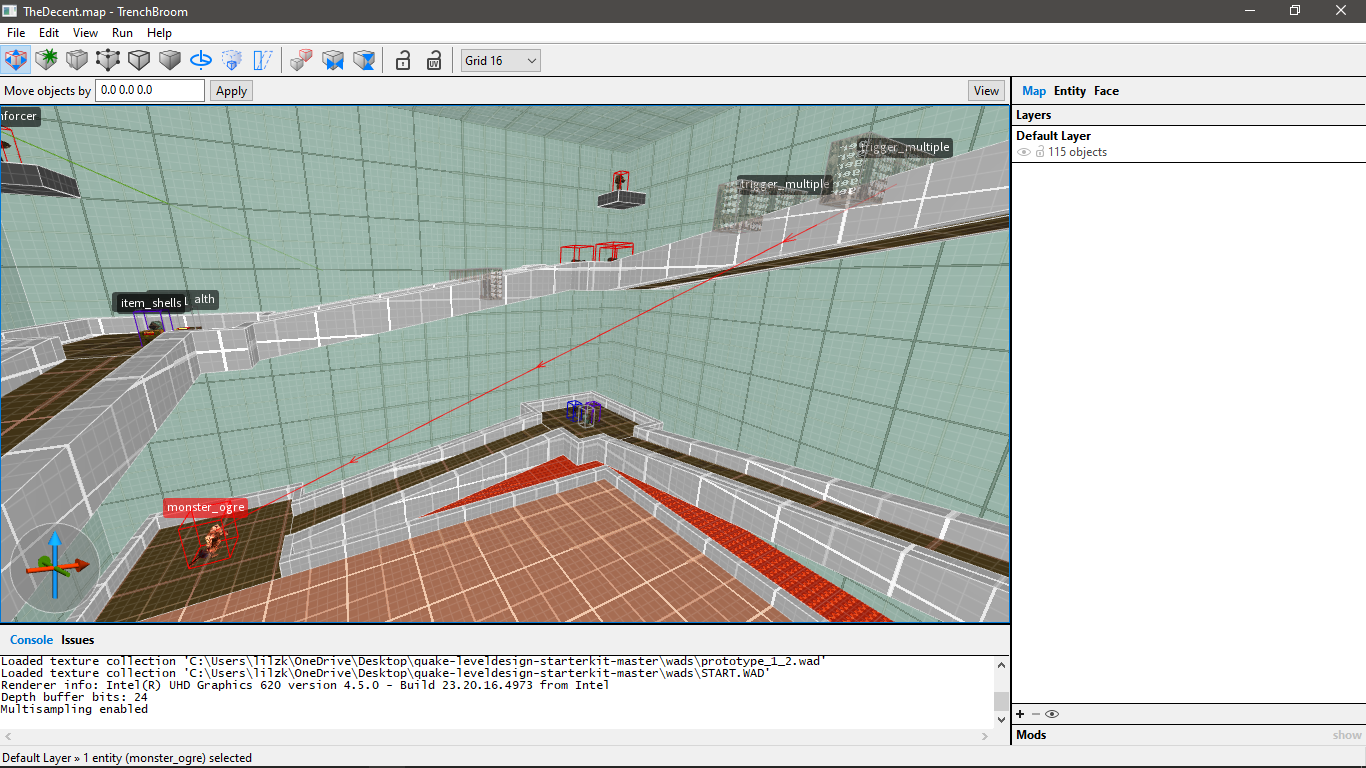Click the 'show' link for Mods
Image resolution: width=1366 pixels, height=768 pixels.
(x=1347, y=735)
